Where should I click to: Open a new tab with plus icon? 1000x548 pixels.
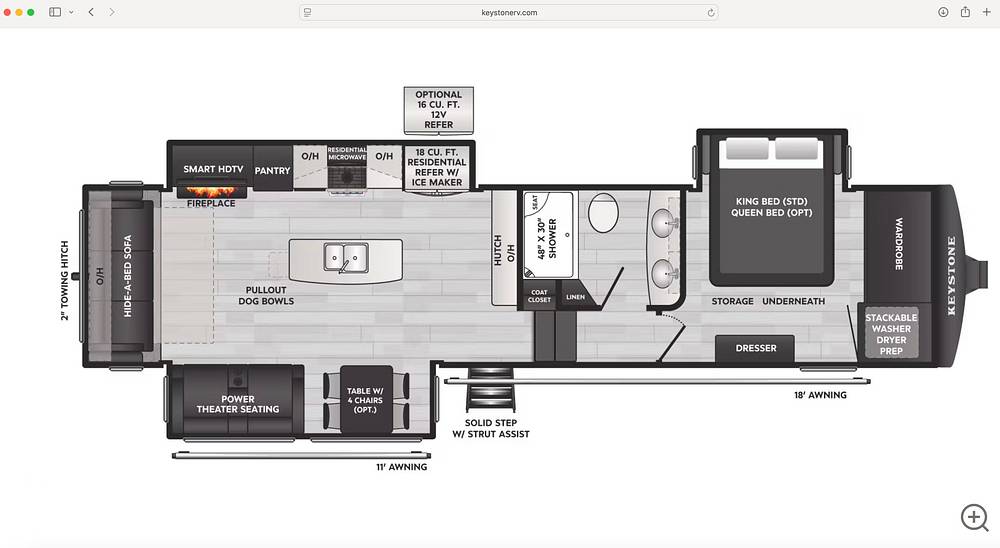(986, 12)
